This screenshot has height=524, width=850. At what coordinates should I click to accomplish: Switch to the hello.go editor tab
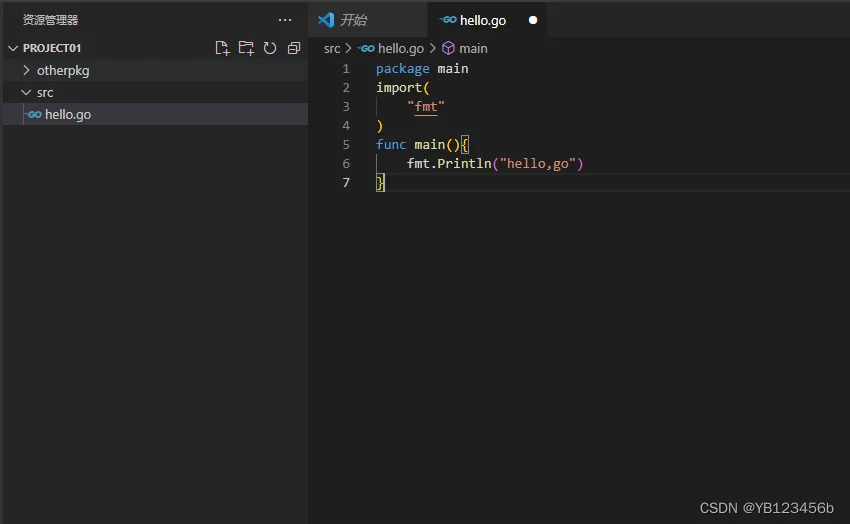[487, 20]
